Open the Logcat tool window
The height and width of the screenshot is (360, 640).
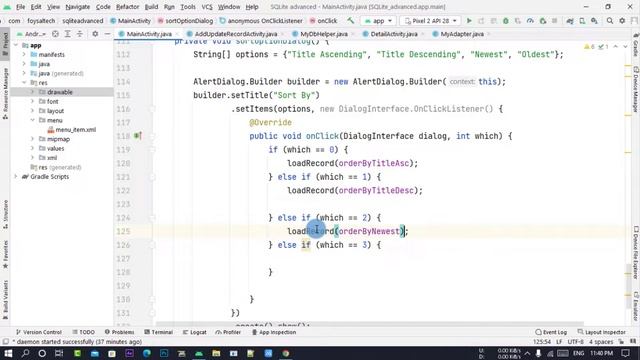pos(195,332)
